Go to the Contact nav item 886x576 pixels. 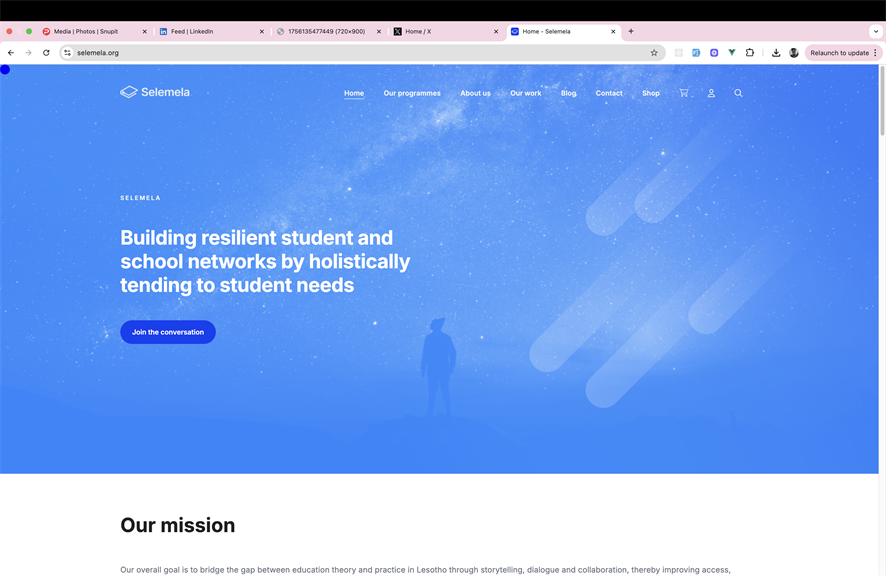pyautogui.click(x=609, y=93)
